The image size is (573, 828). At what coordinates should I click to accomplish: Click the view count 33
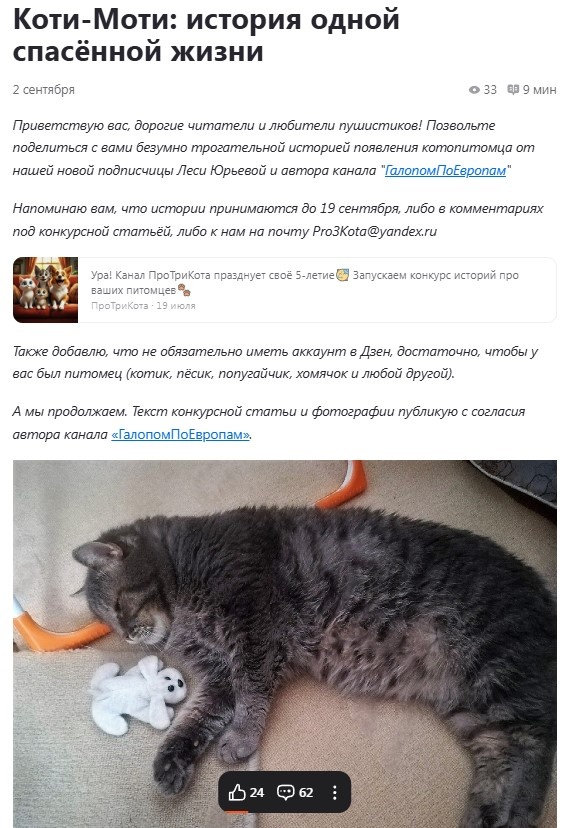coord(490,90)
